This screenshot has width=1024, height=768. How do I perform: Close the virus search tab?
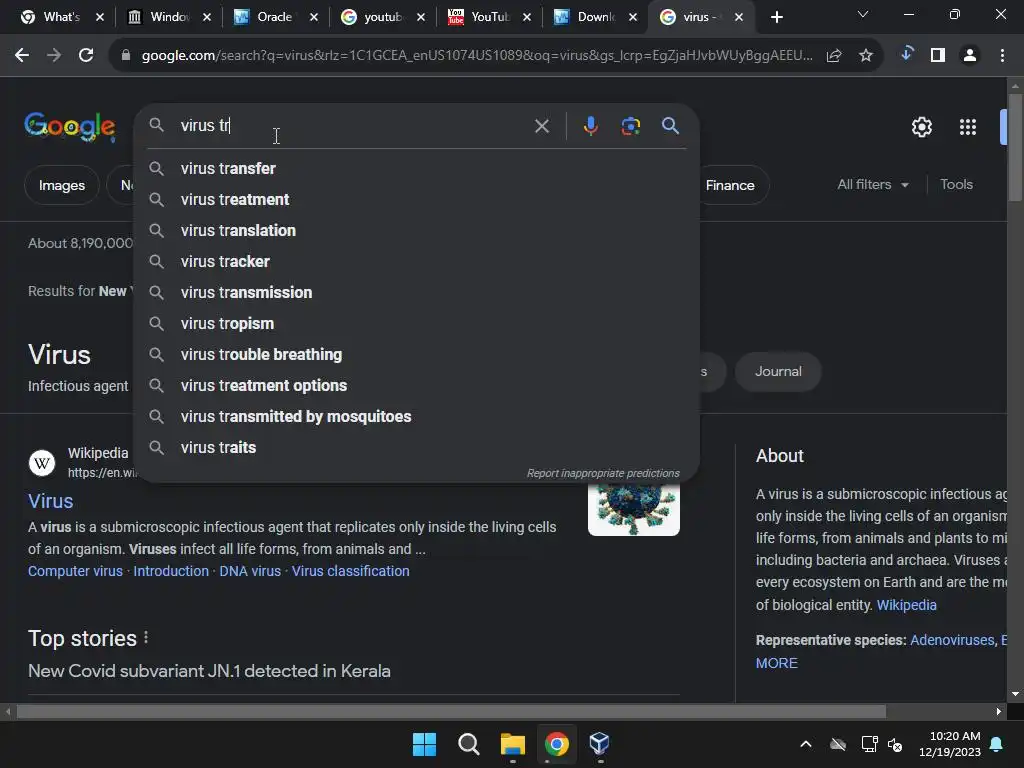click(x=739, y=18)
